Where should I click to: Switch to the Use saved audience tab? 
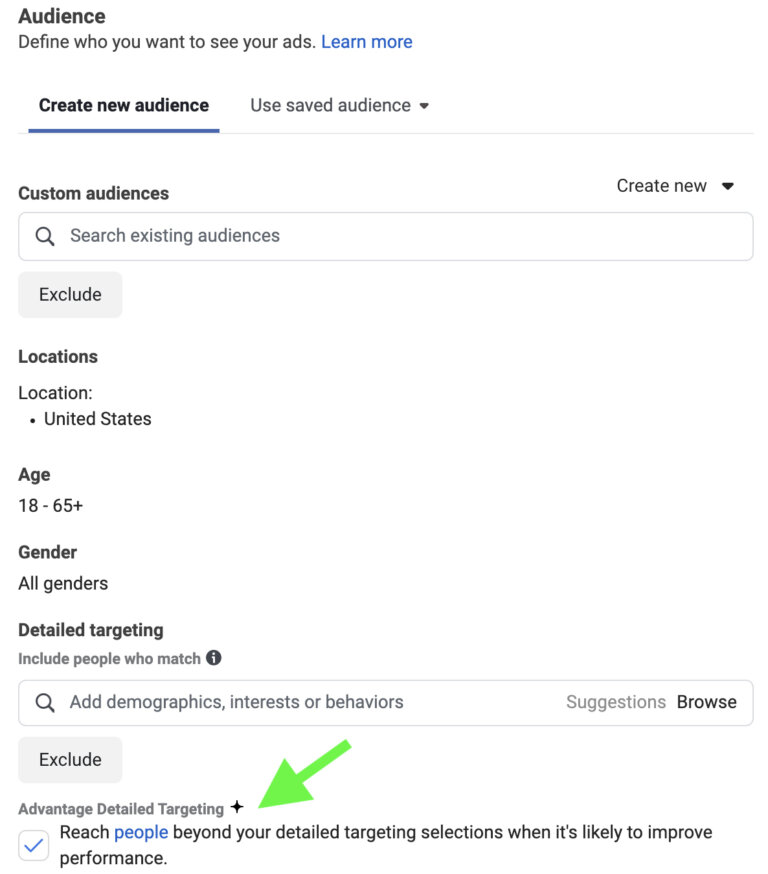[x=330, y=105]
